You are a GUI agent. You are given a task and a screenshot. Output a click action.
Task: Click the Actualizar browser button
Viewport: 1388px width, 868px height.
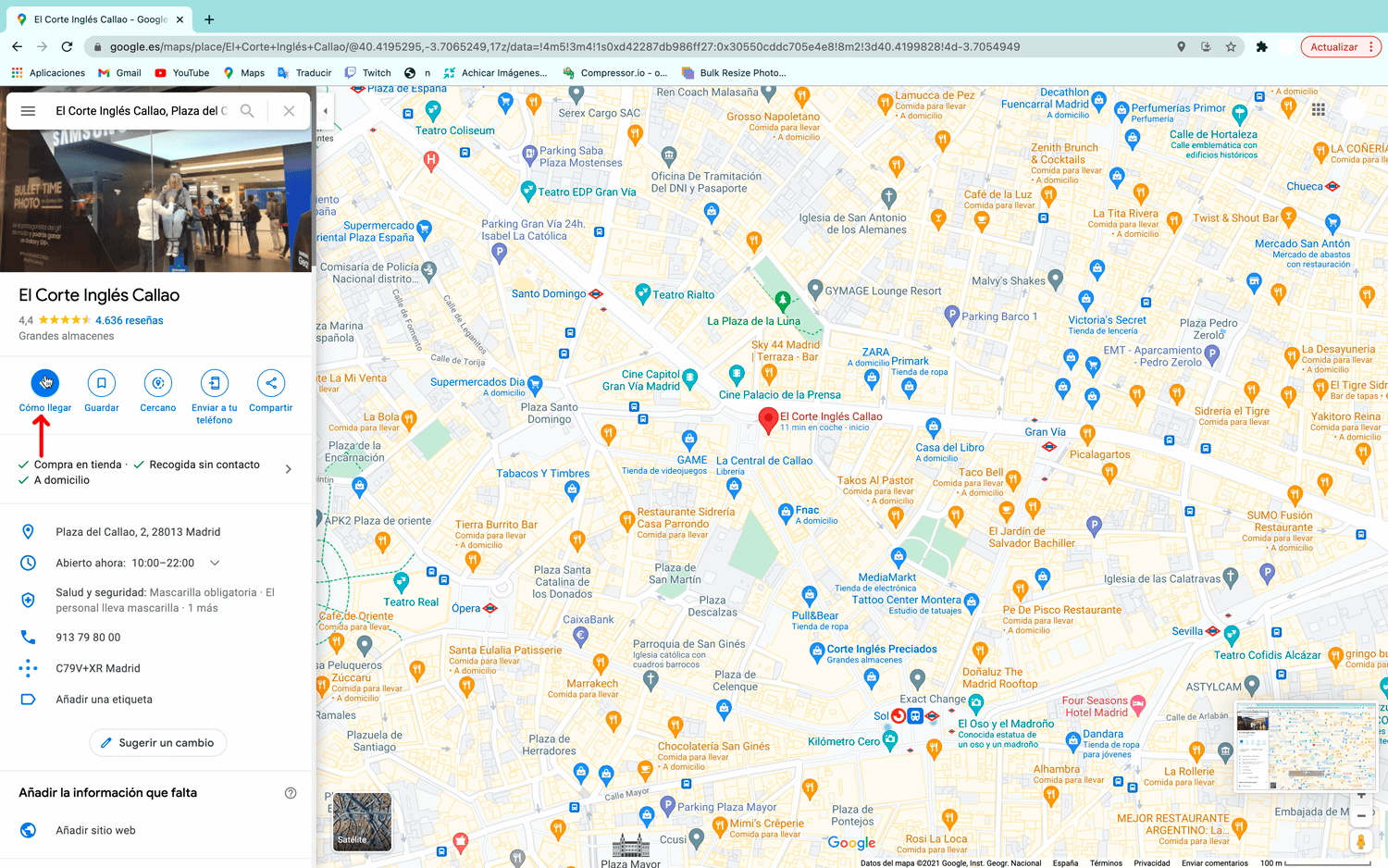click(1340, 46)
